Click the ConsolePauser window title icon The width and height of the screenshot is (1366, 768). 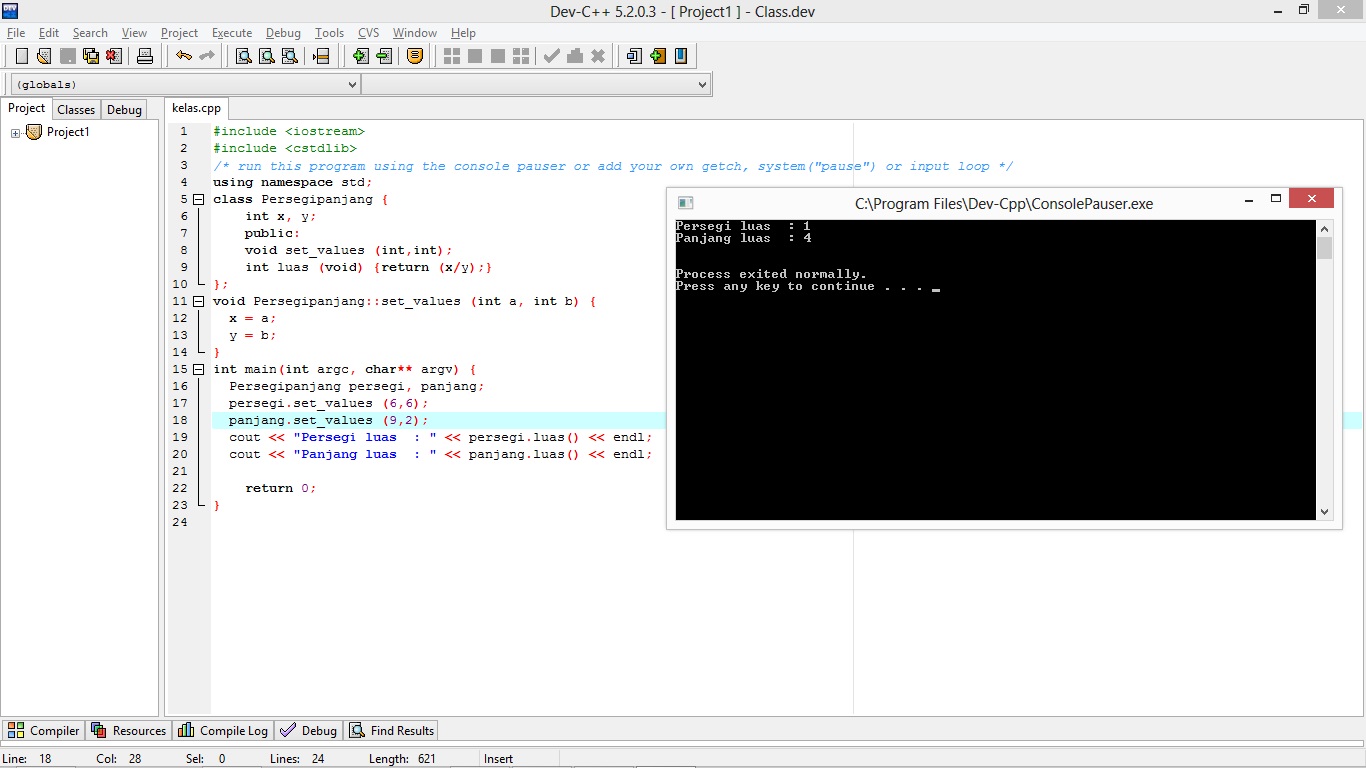click(x=685, y=203)
